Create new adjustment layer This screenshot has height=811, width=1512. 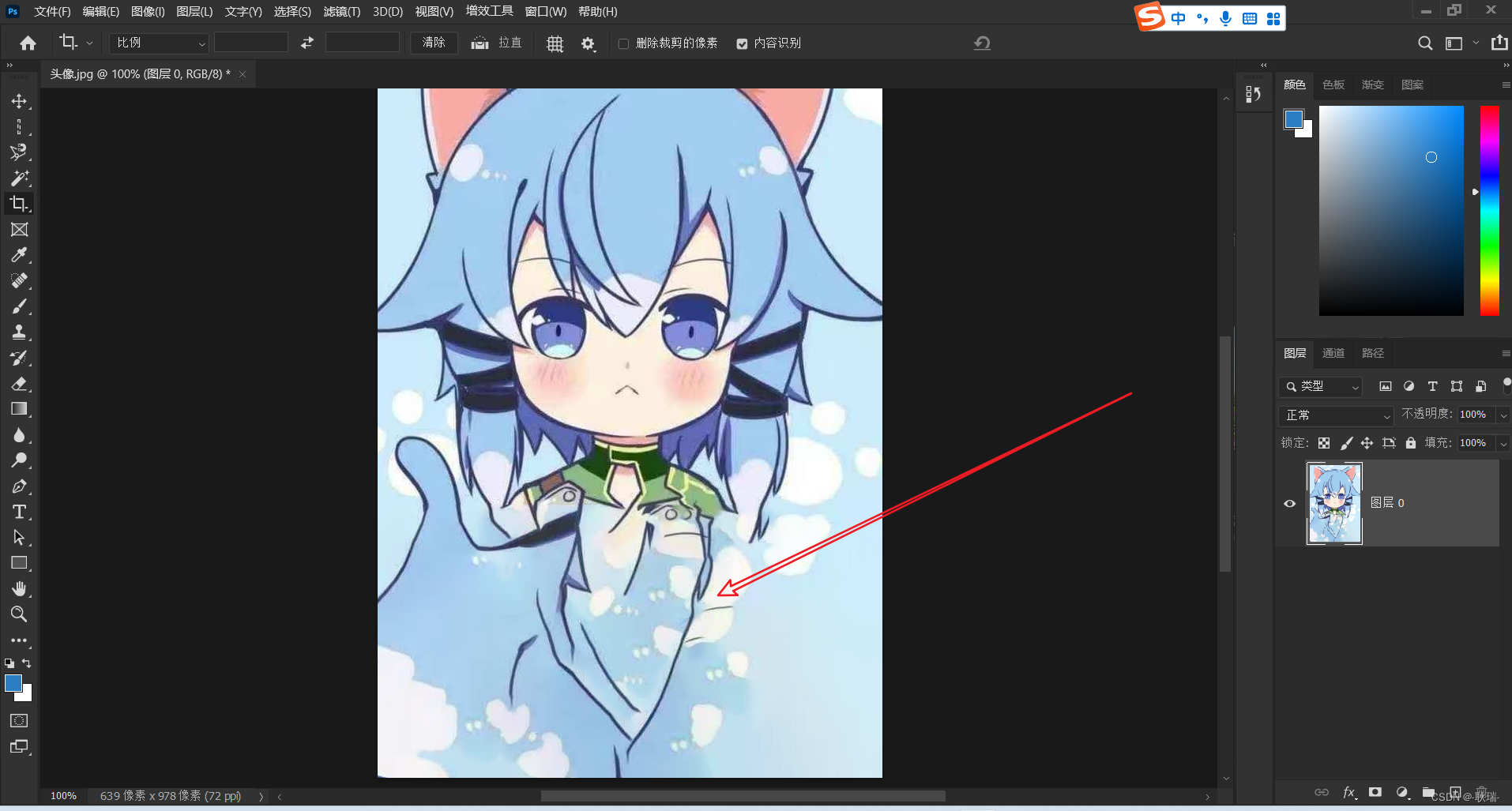(1402, 792)
